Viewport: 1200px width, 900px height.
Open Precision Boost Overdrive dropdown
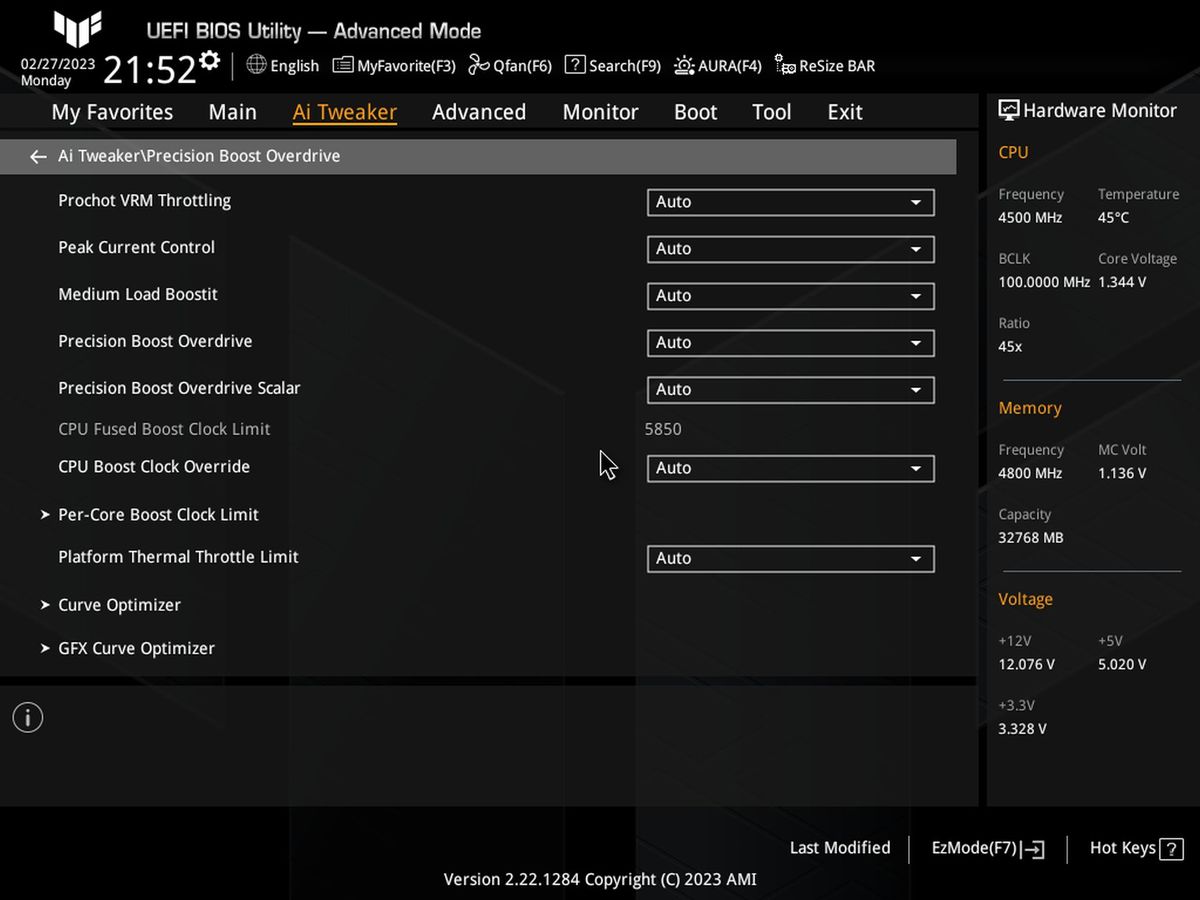[790, 343]
